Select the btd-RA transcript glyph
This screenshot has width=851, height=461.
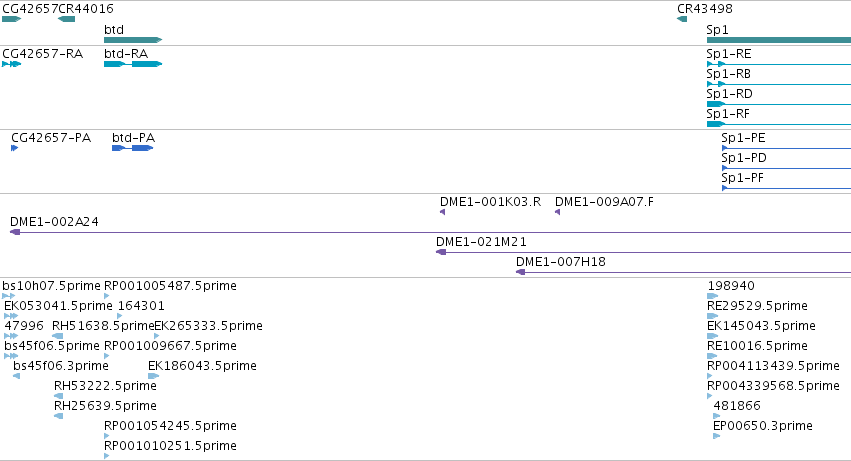(133, 64)
